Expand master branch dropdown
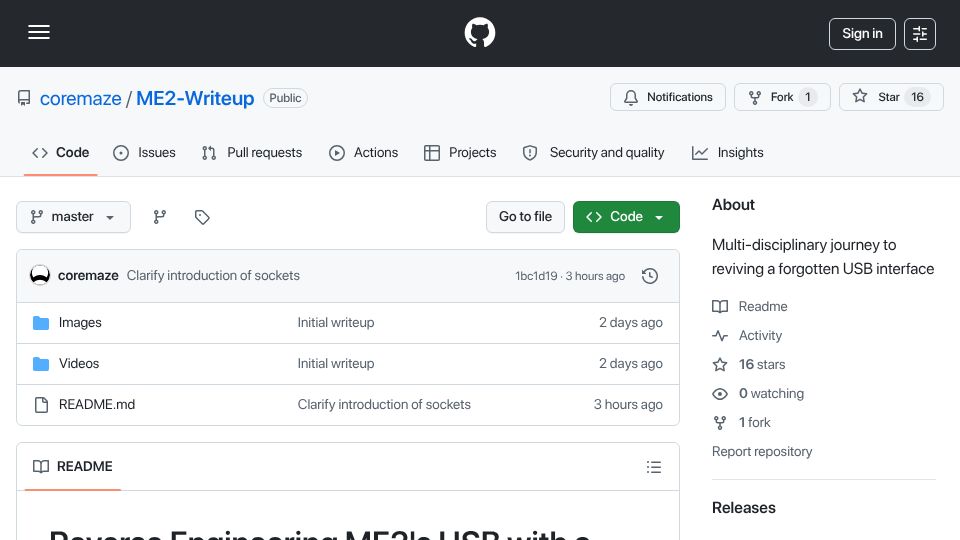Viewport: 960px width, 540px height. [x=73, y=217]
